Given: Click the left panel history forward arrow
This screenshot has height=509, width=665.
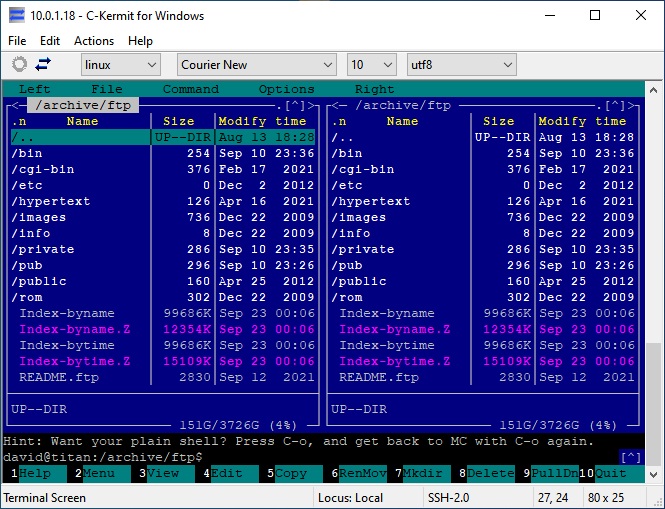Looking at the screenshot, I should click(x=311, y=105).
